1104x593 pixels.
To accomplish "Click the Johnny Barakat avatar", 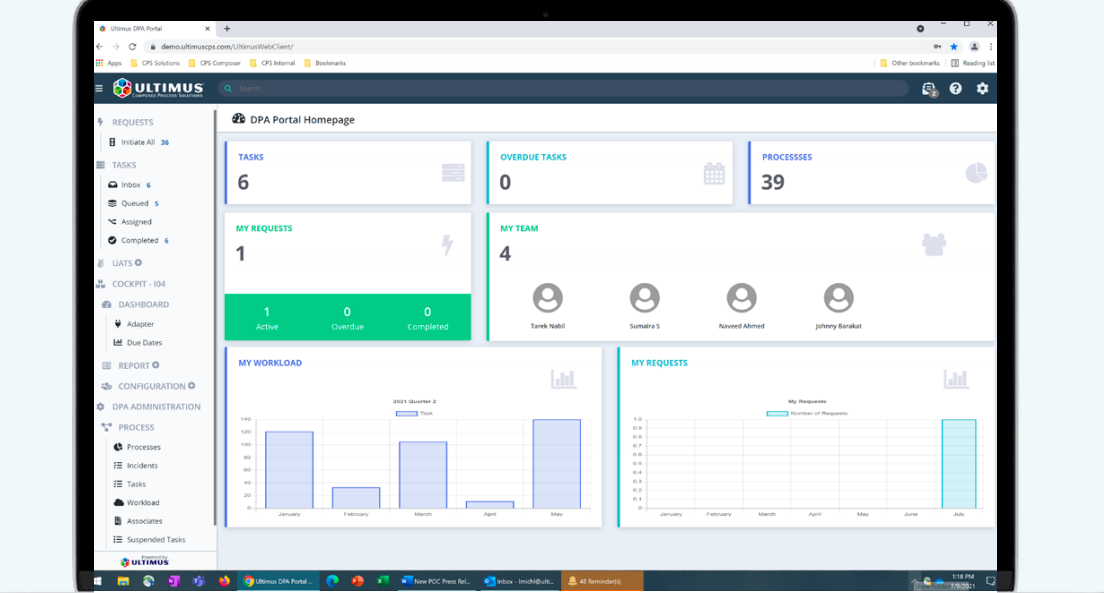I will click(x=839, y=298).
